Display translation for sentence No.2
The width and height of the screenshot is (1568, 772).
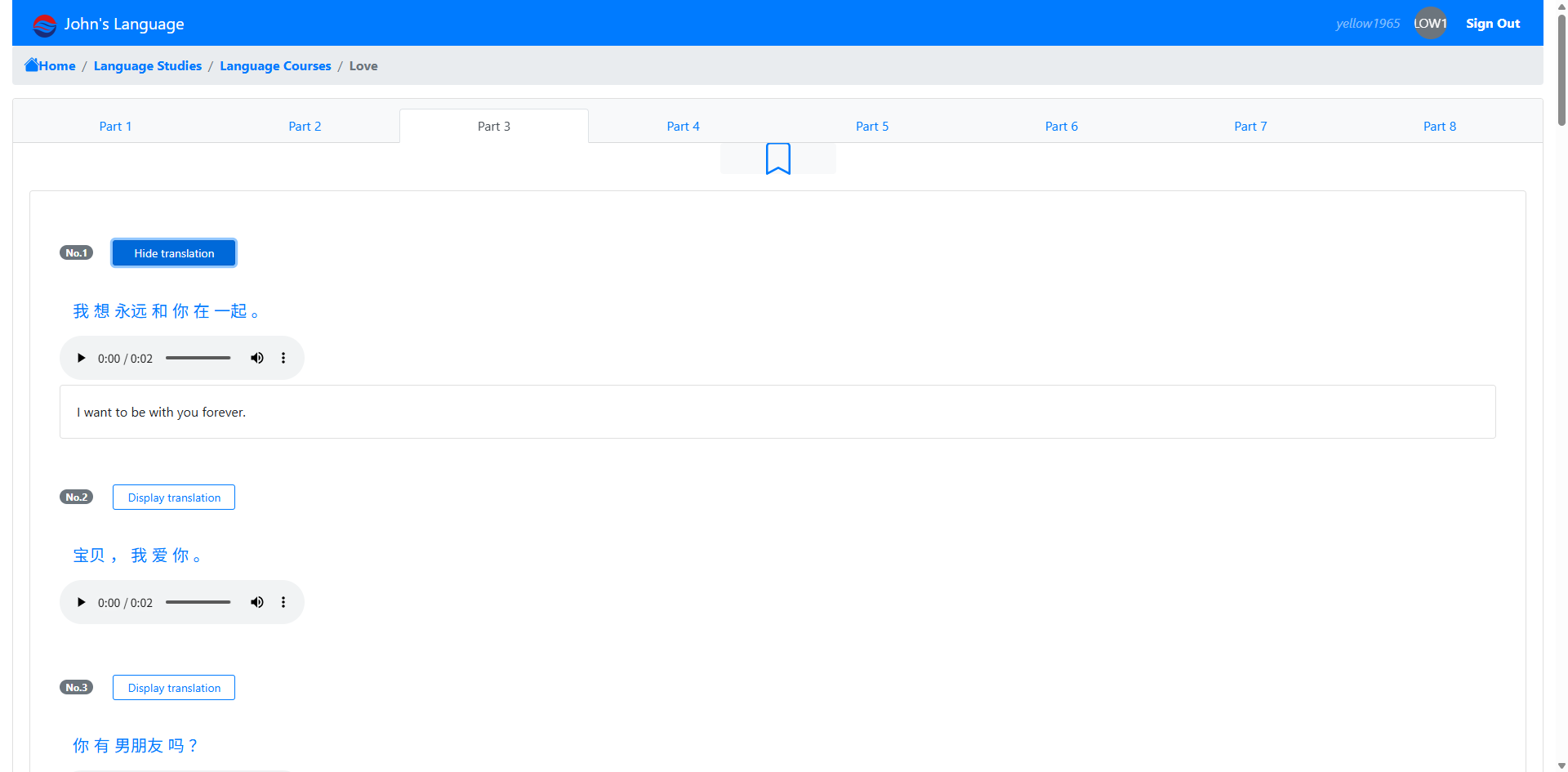click(174, 498)
